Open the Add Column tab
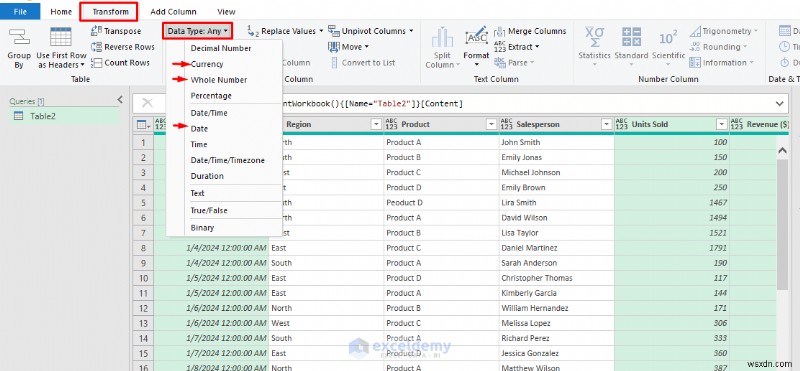Image resolution: width=800 pixels, height=371 pixels. [x=173, y=12]
